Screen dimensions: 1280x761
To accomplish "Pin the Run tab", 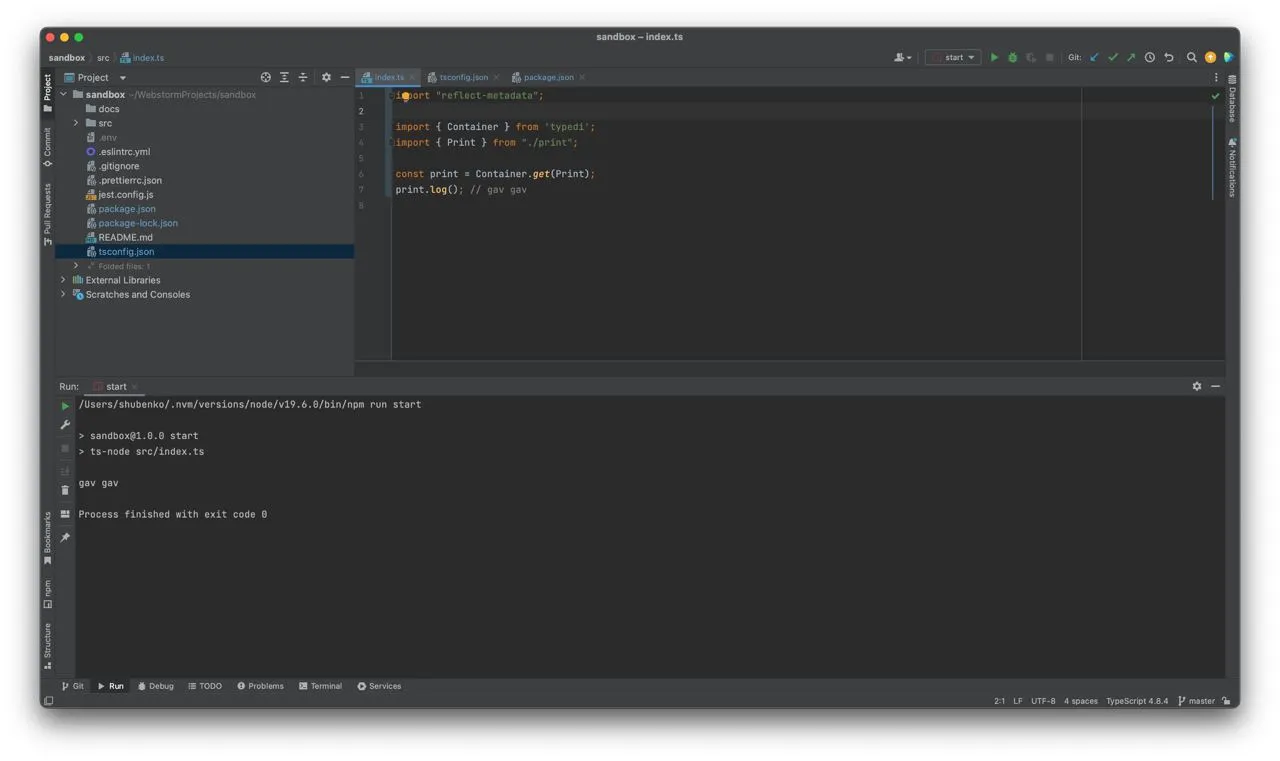I will (x=65, y=538).
